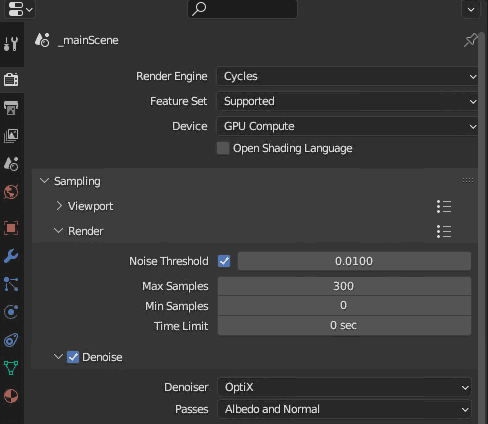
Task: Click the Noise Threshold value slider
Action: 354,261
